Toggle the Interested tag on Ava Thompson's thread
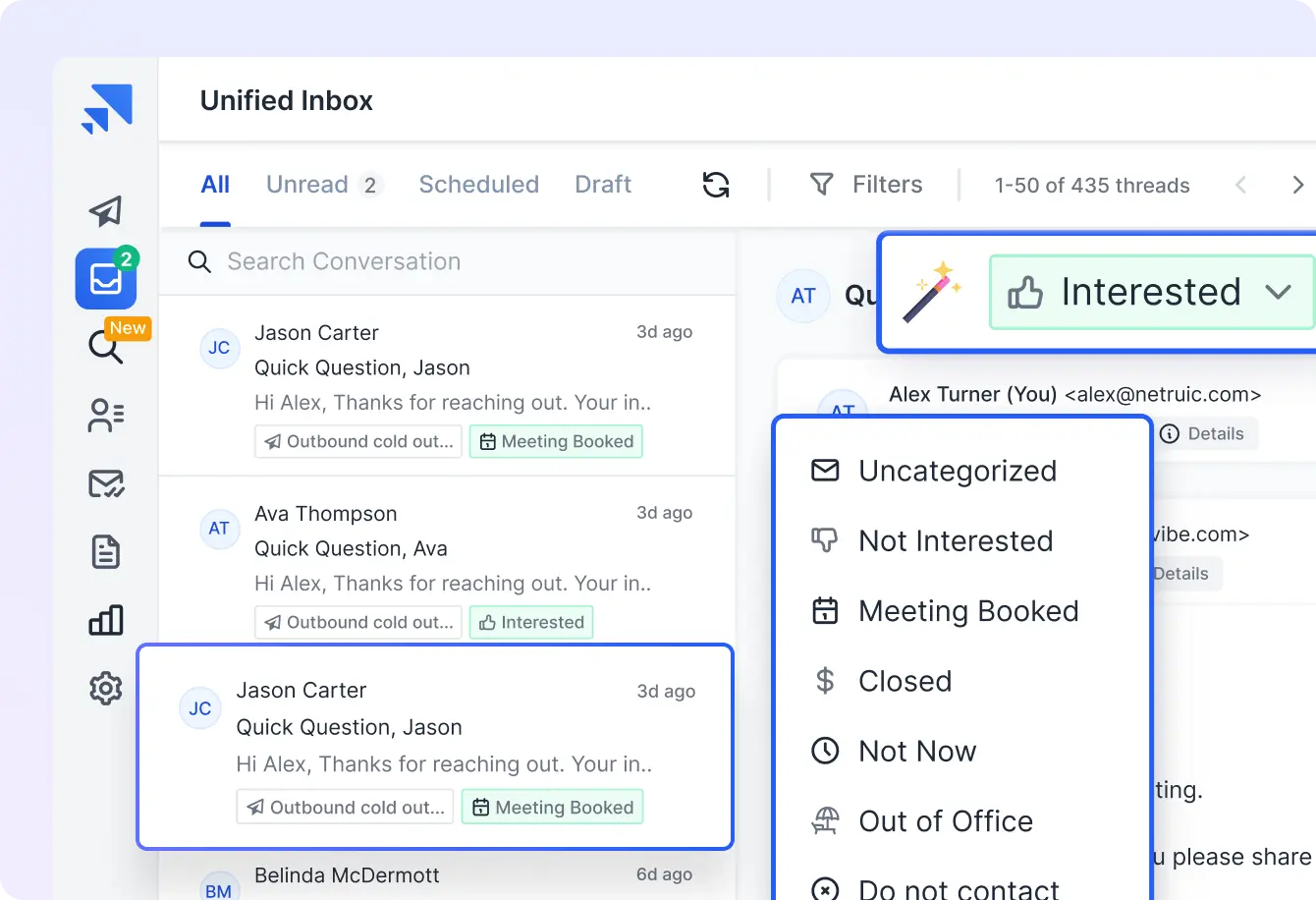Screen dimensions: 1316x900 tap(530, 622)
